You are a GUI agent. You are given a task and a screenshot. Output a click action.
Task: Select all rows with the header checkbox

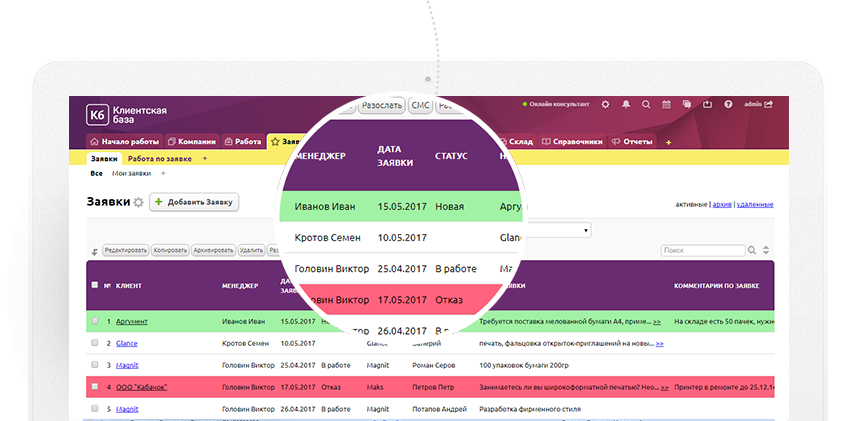click(x=95, y=285)
